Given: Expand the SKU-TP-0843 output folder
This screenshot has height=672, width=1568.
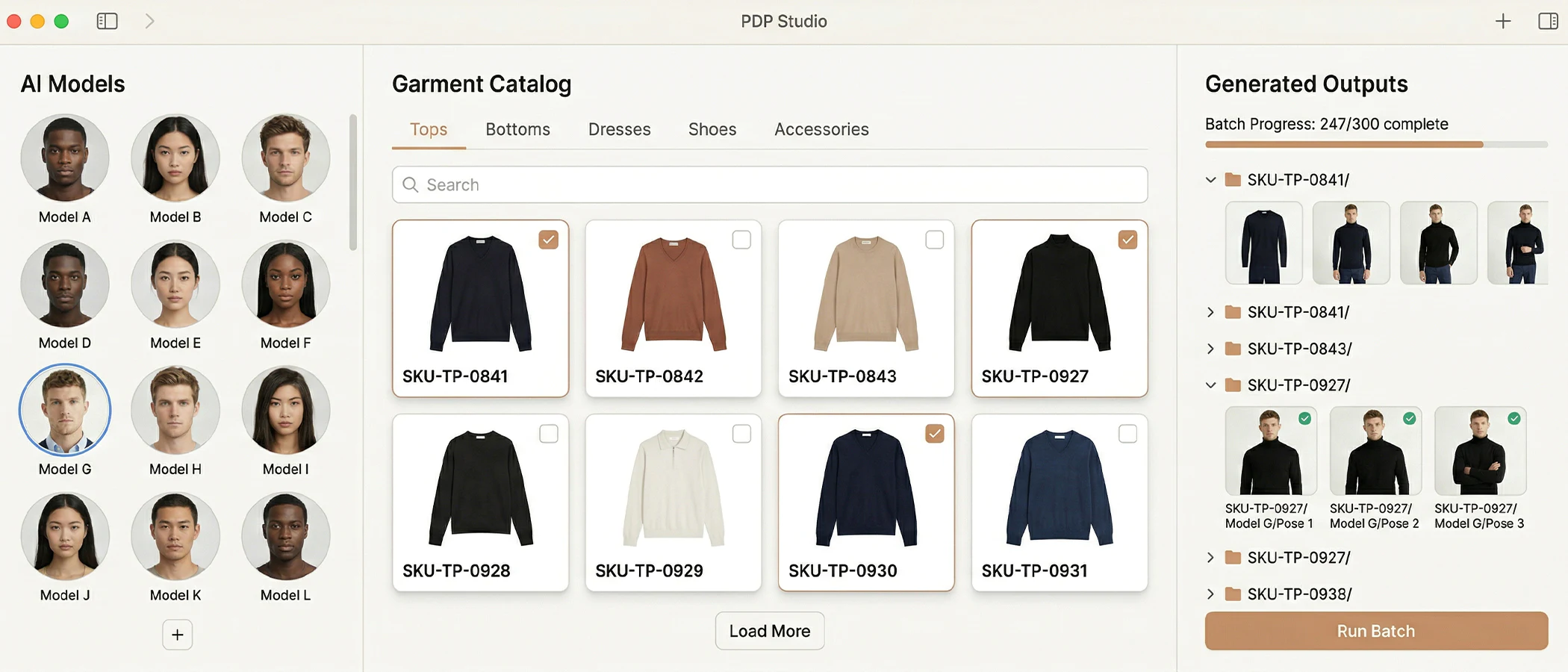Looking at the screenshot, I should click(x=1210, y=349).
